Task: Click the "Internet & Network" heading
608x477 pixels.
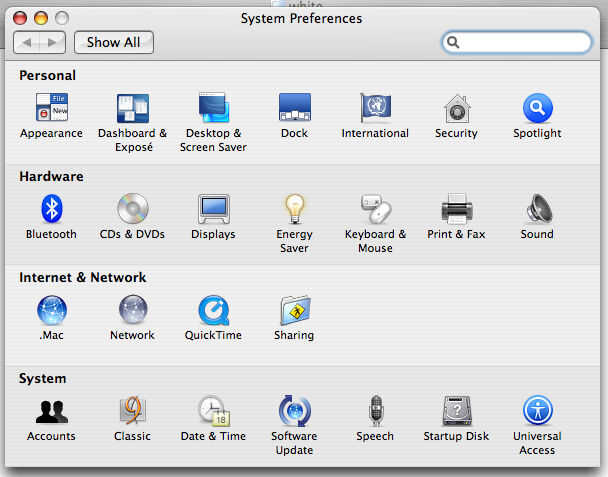Action: (x=83, y=277)
